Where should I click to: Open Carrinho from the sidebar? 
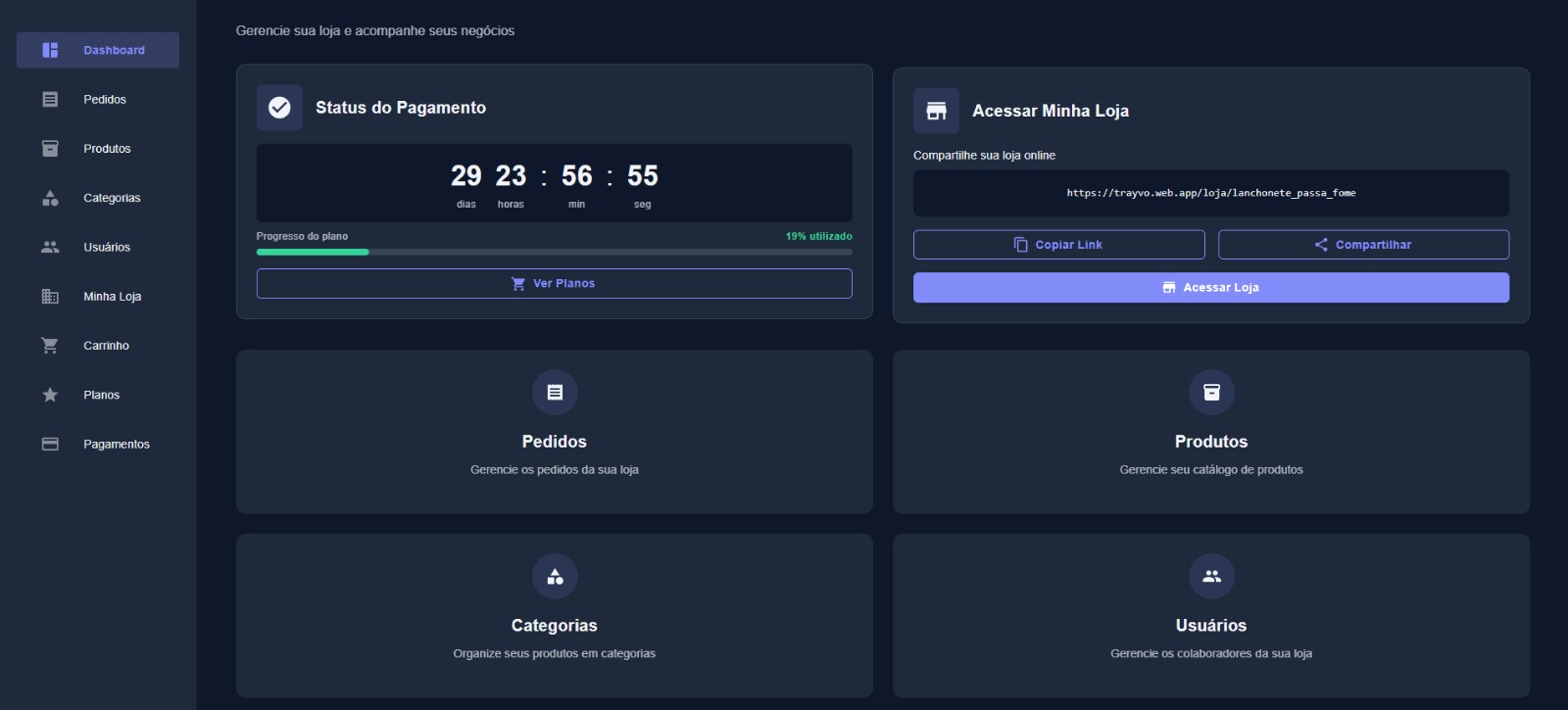coord(98,346)
